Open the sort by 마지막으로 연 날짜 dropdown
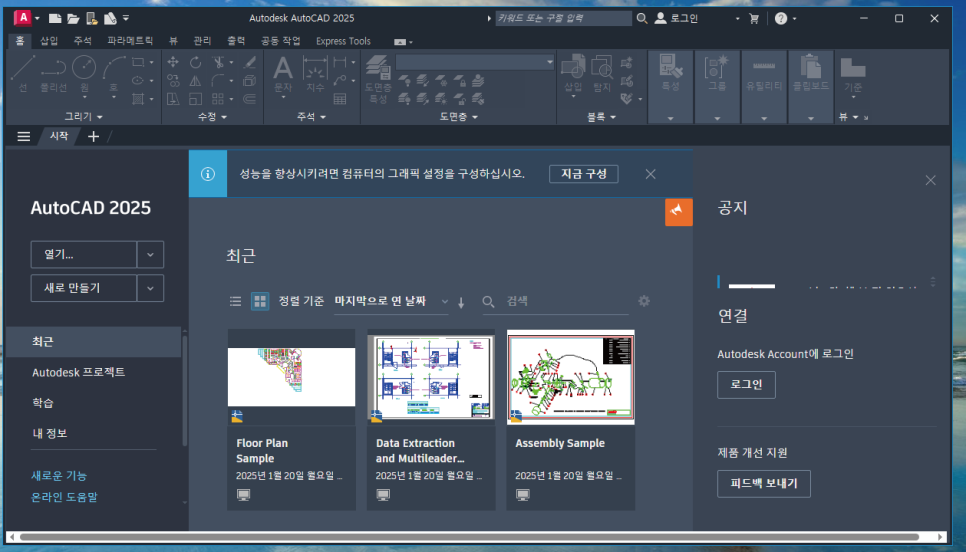Viewport: 966px width, 552px height. pos(391,301)
